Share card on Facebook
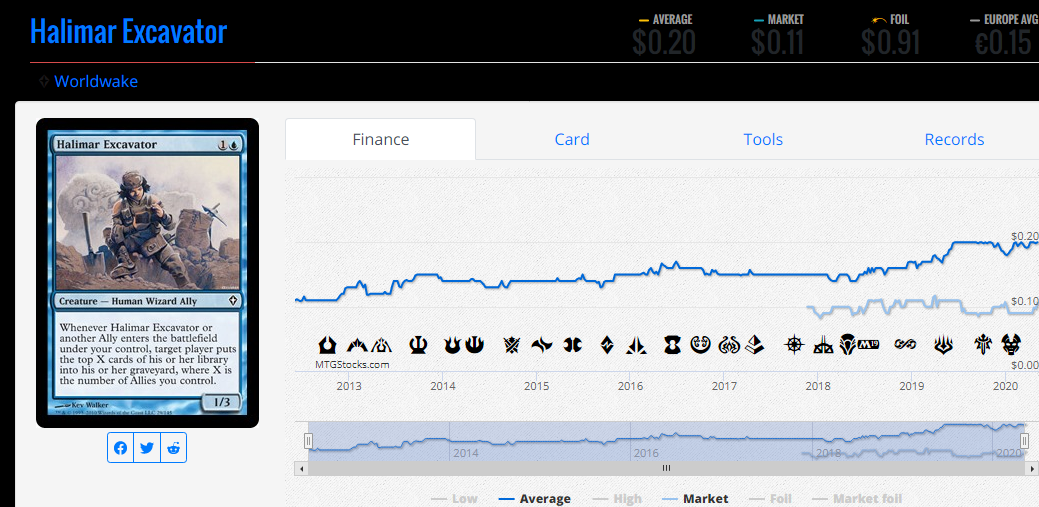Image resolution: width=1039 pixels, height=507 pixels. coord(121,448)
